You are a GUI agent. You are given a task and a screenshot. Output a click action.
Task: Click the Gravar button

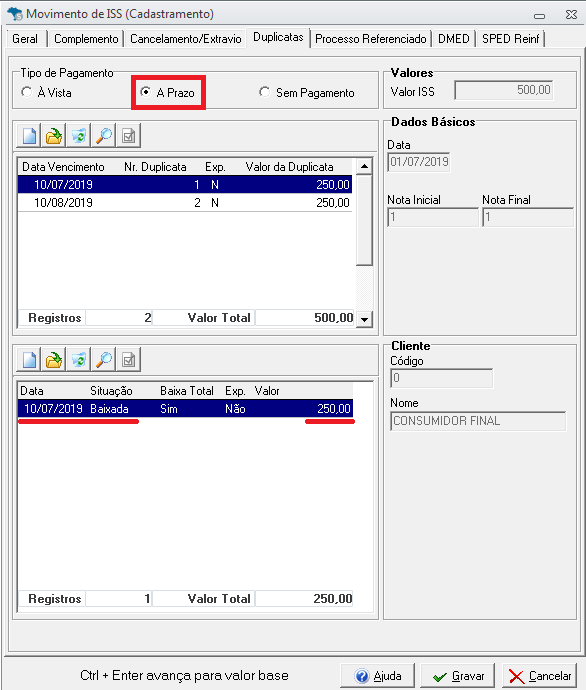pos(458,676)
